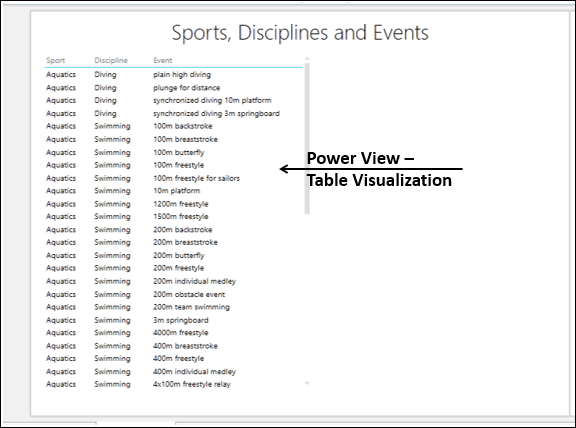
Task: Click the scroll down arrow of table
Action: pyautogui.click(x=307, y=383)
